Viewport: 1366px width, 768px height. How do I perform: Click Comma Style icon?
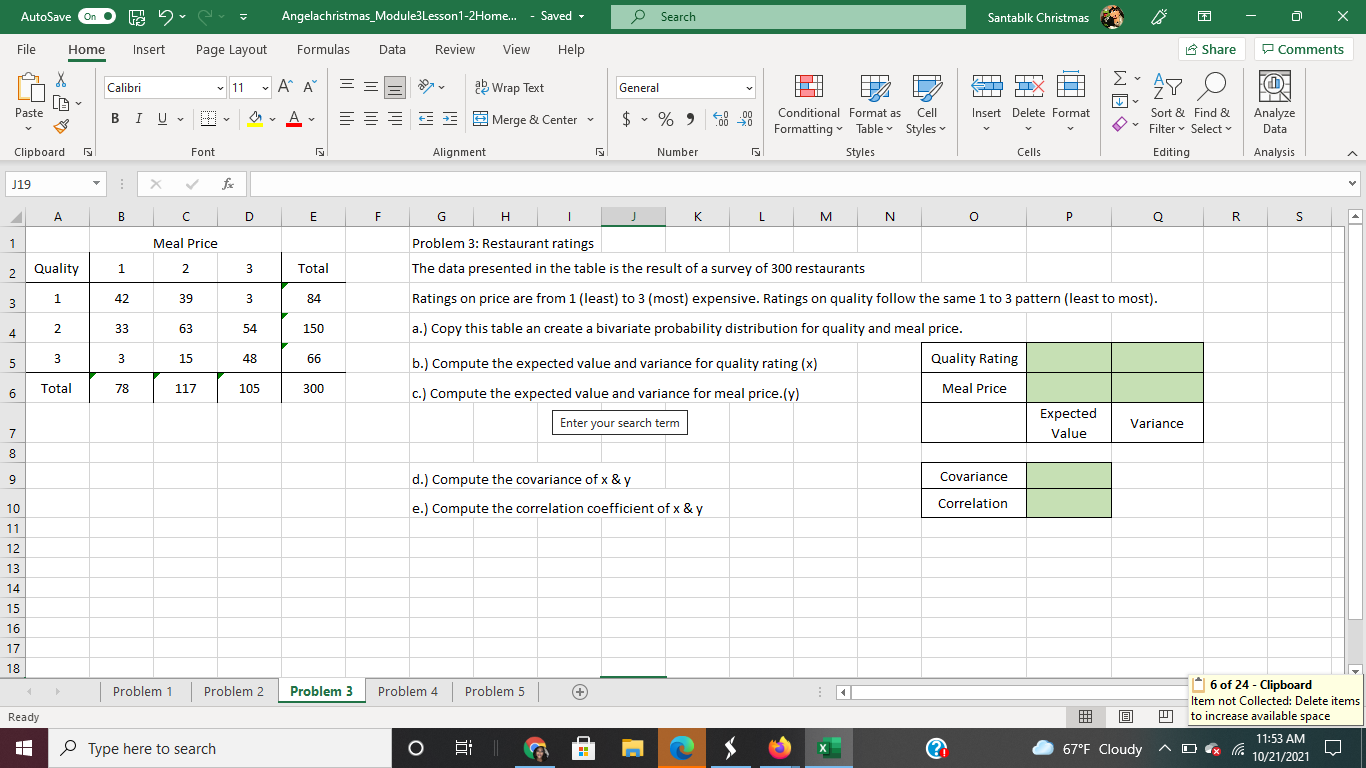click(x=689, y=120)
